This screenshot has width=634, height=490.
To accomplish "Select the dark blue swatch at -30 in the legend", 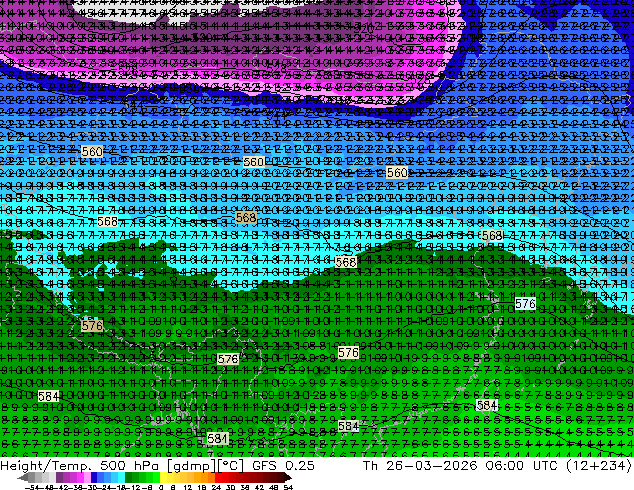I will (x=94, y=477).
